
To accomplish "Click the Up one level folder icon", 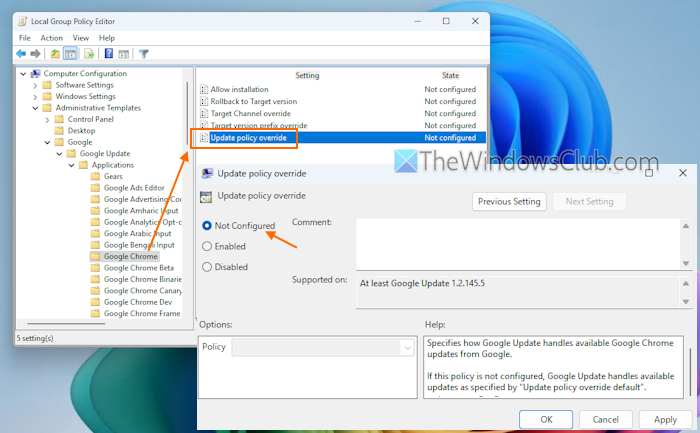I will click(x=56, y=54).
